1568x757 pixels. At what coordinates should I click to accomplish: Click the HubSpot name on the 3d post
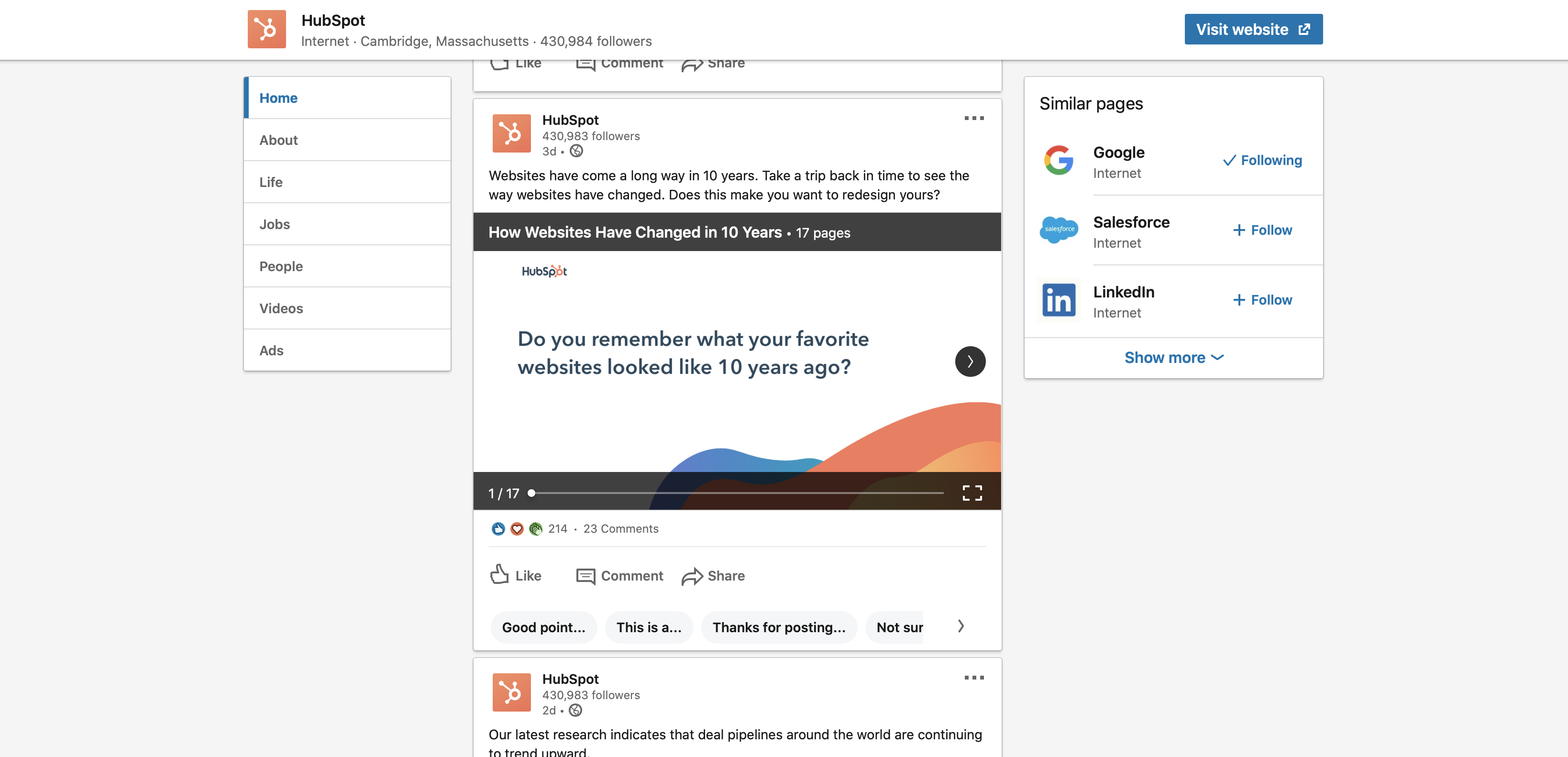[x=570, y=120]
